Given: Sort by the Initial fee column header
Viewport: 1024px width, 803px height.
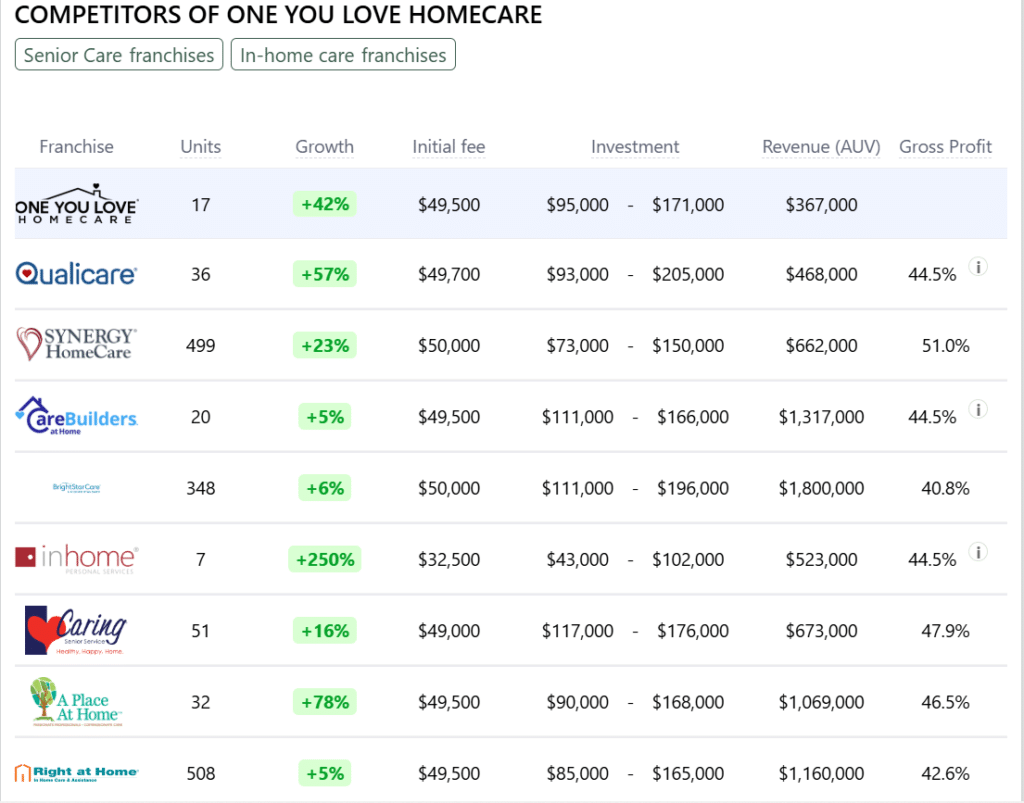Looking at the screenshot, I should 449,147.
